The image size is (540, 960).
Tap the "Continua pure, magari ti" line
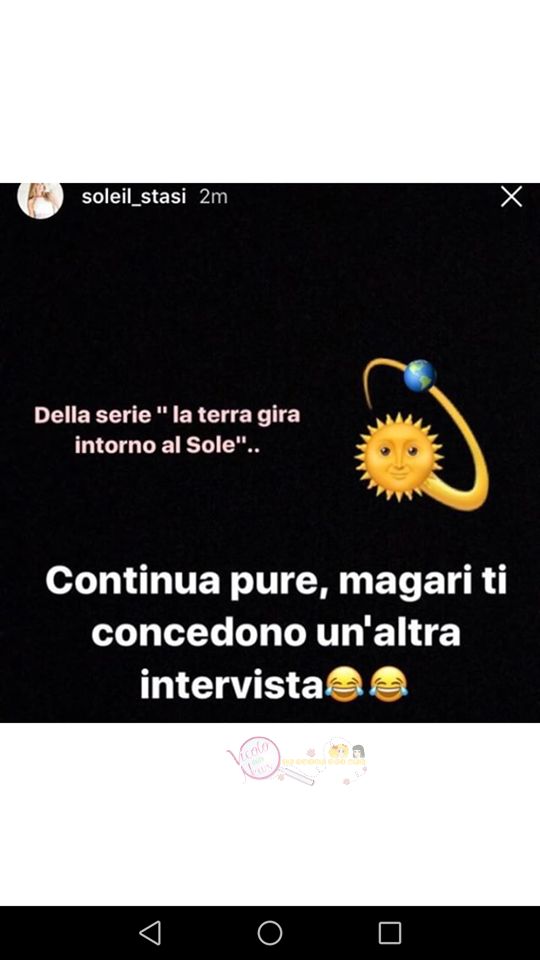pyautogui.click(x=276, y=582)
